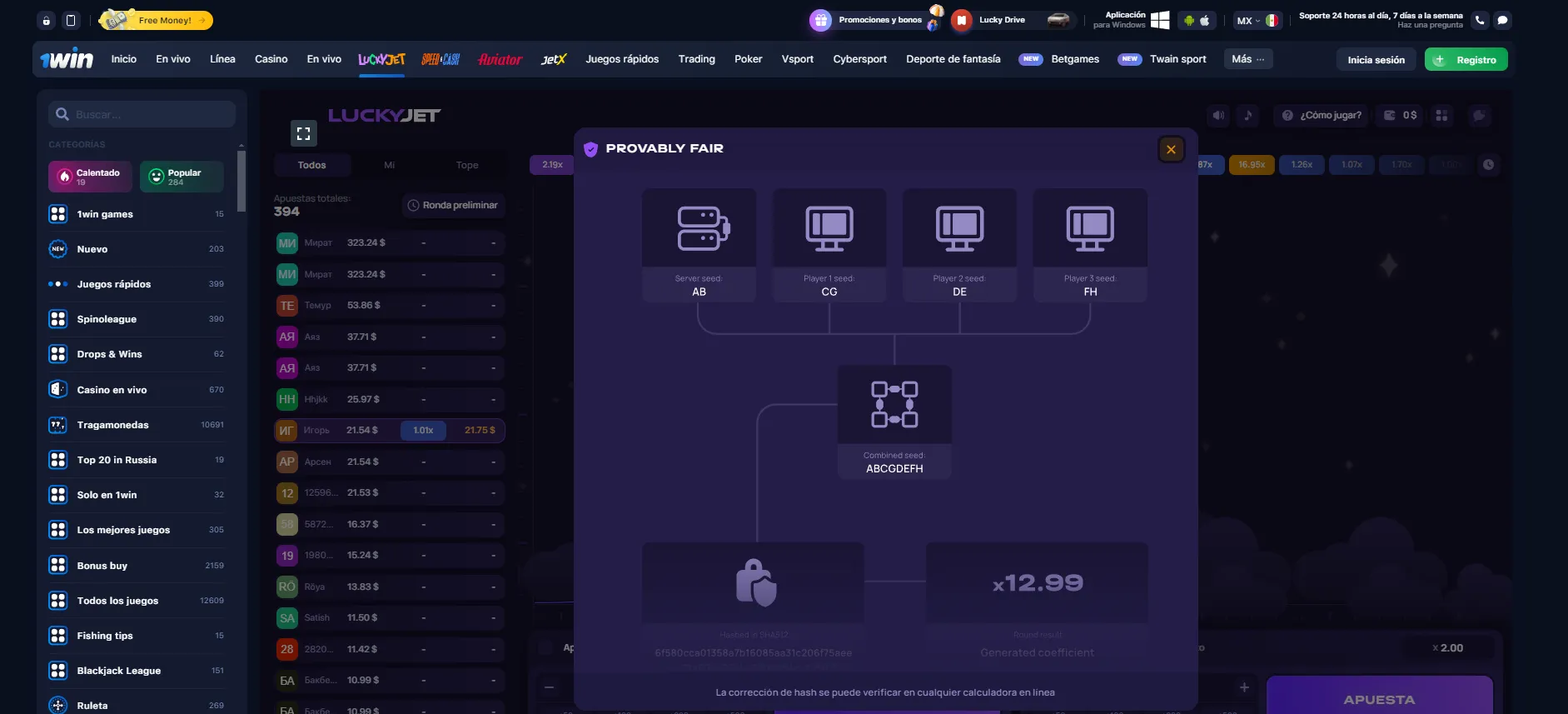
Task: Click the 16.95x history multiplier
Action: click(1252, 165)
